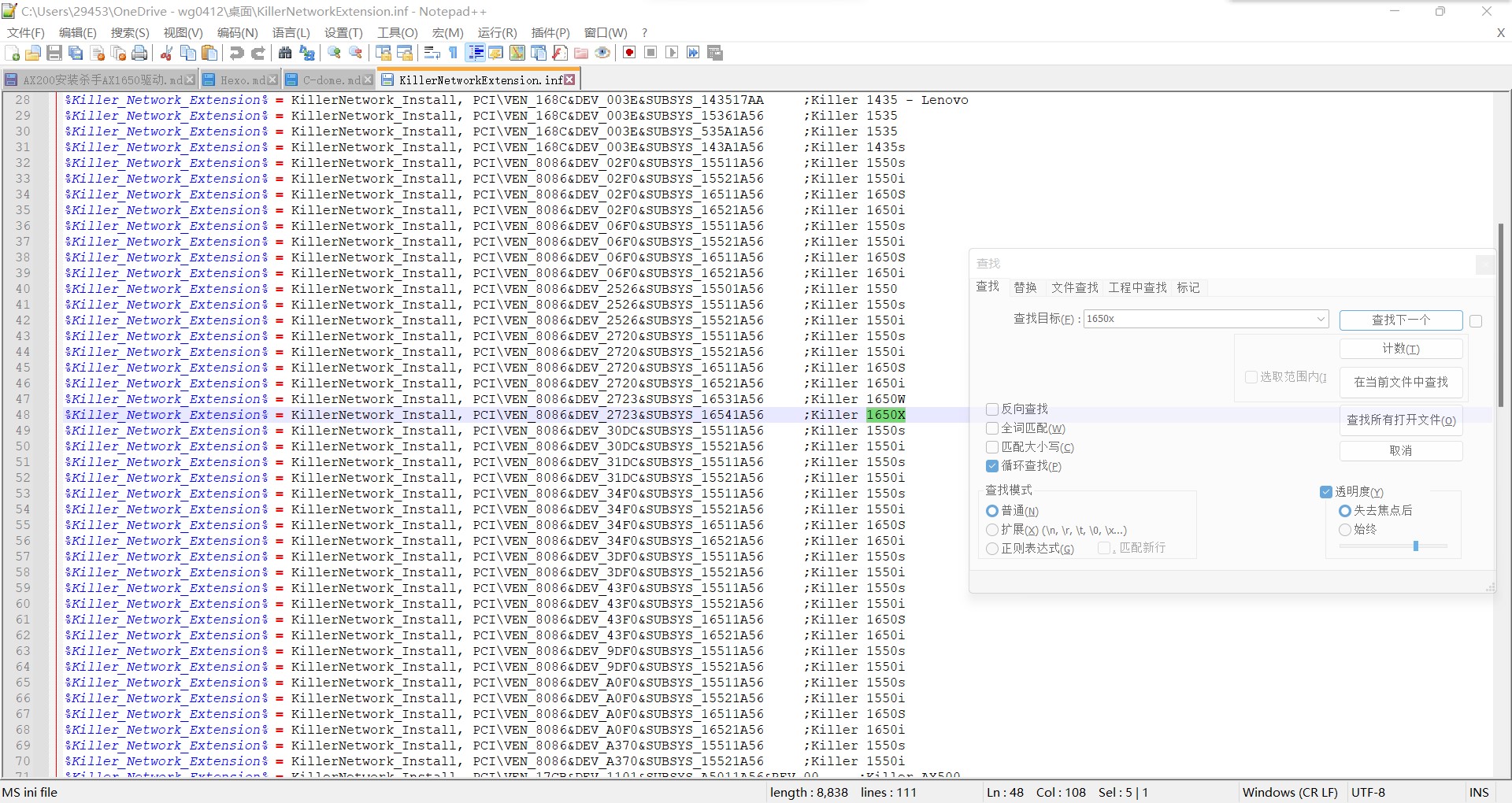
Task: Save the current file using the floppy icon
Action: tap(54, 53)
